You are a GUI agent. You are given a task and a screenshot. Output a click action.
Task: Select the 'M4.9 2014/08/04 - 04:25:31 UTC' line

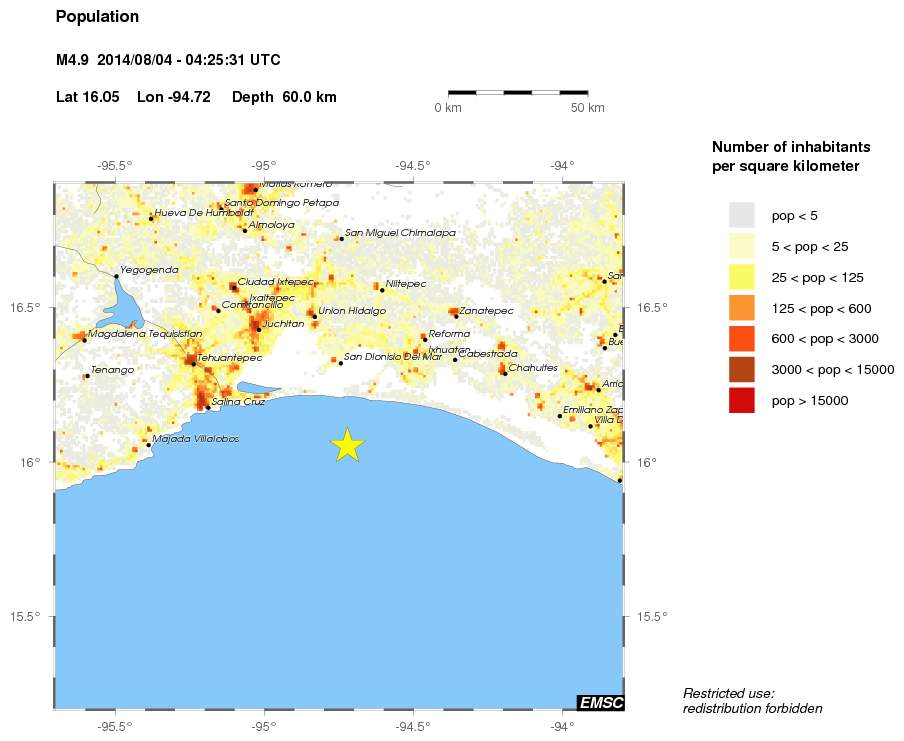168,60
